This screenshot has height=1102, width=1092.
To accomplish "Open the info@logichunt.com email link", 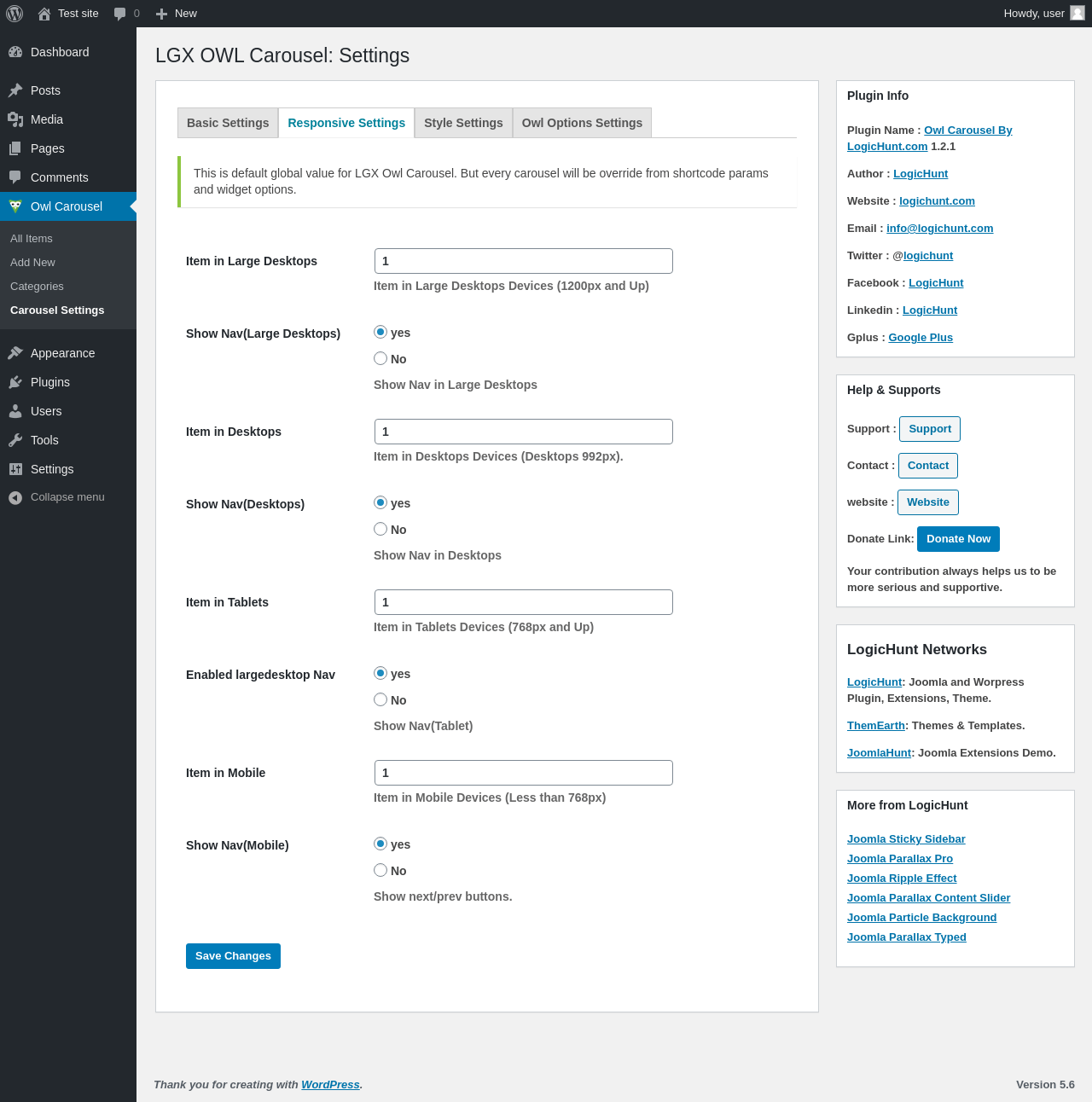I will (x=940, y=229).
